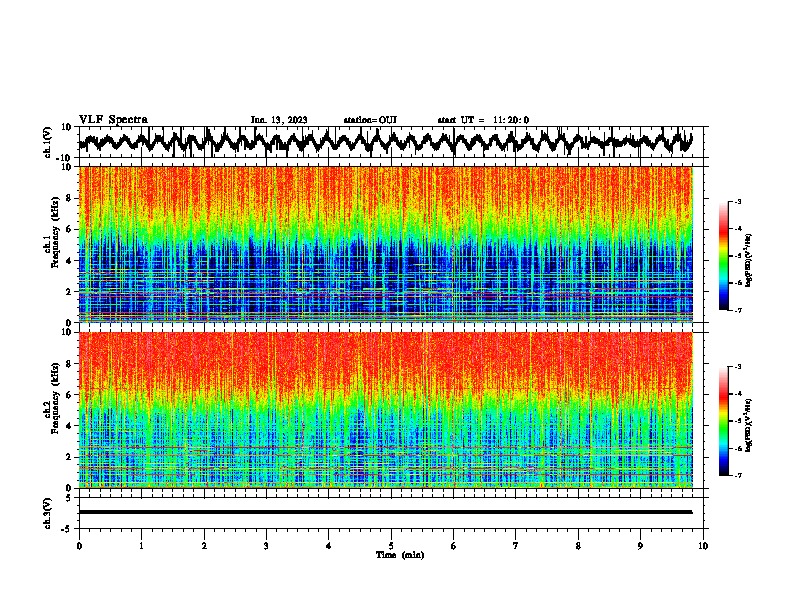Click the -7 label on ch.1 colorbar
The width and height of the screenshot is (792, 612).
738,310
